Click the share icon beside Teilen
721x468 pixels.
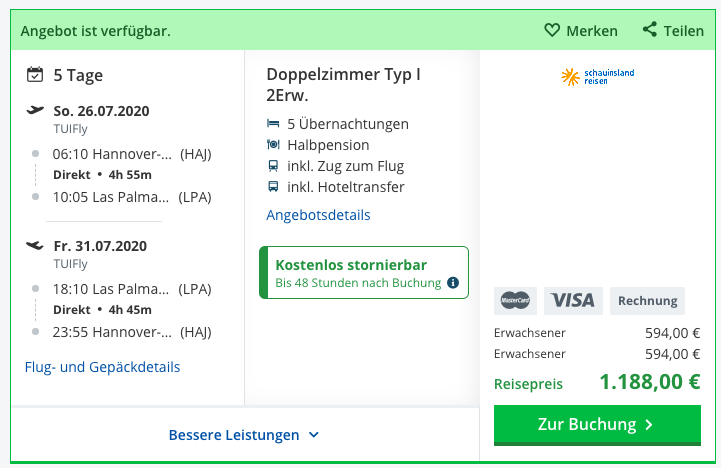650,29
